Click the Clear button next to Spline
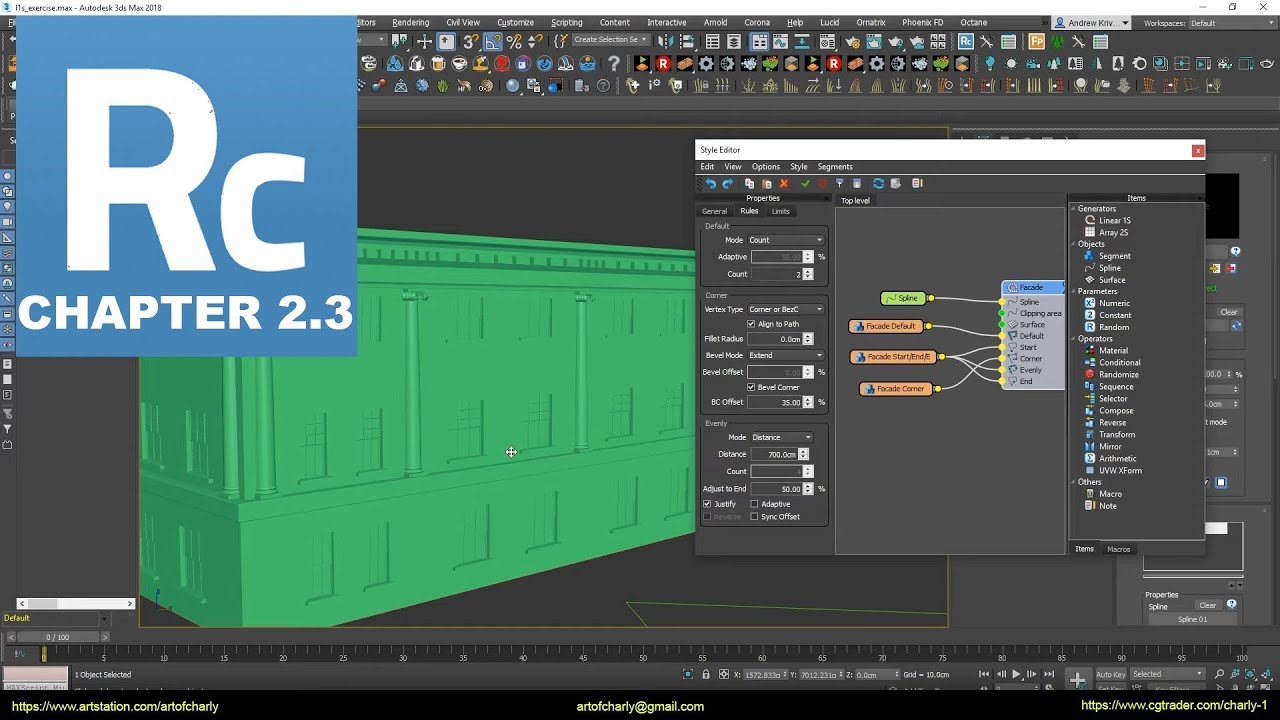This screenshot has height=720, width=1280. point(1208,605)
